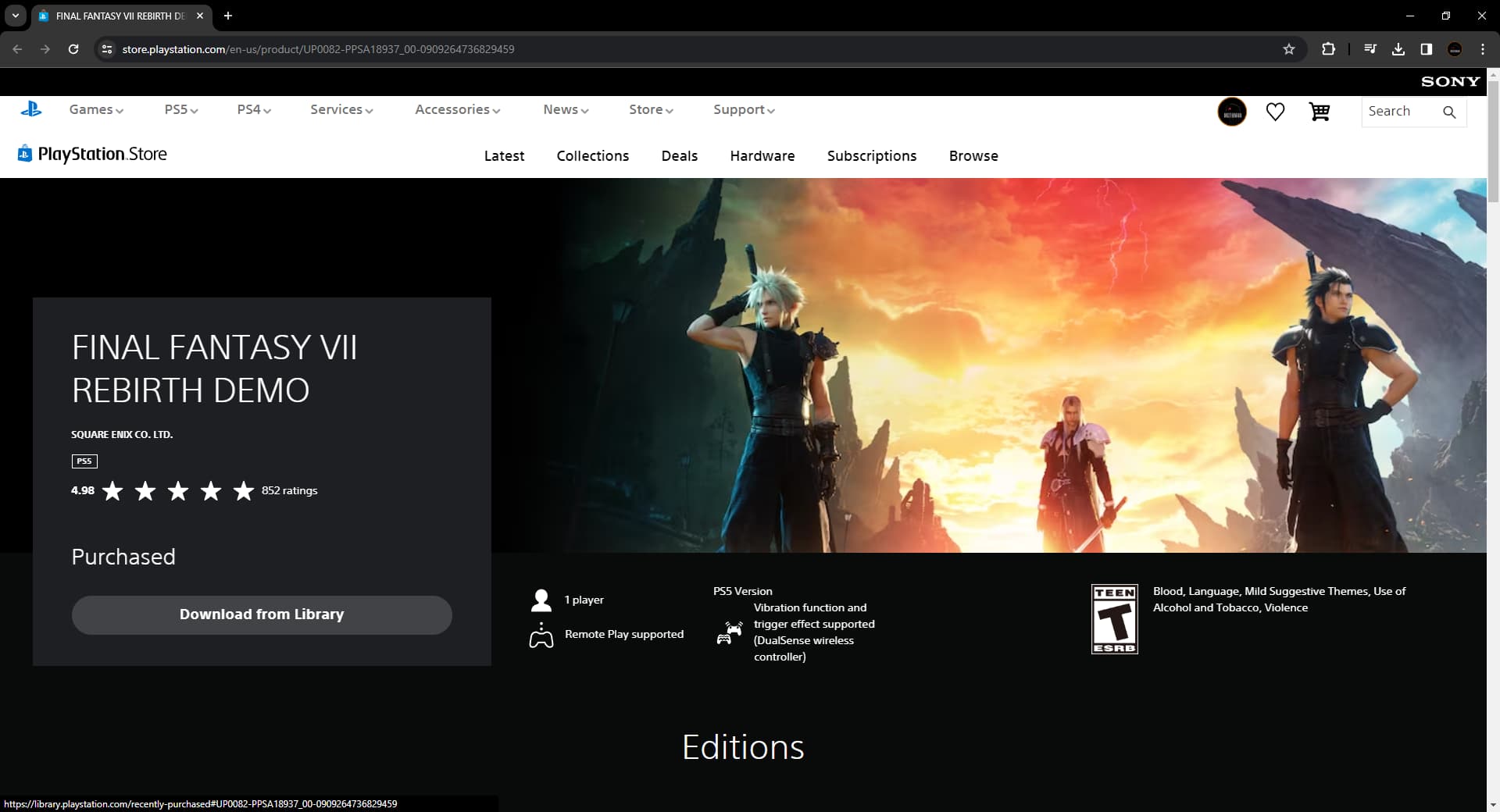Open the PlayStation Store home link
The height and width of the screenshot is (812, 1500).
click(x=92, y=154)
